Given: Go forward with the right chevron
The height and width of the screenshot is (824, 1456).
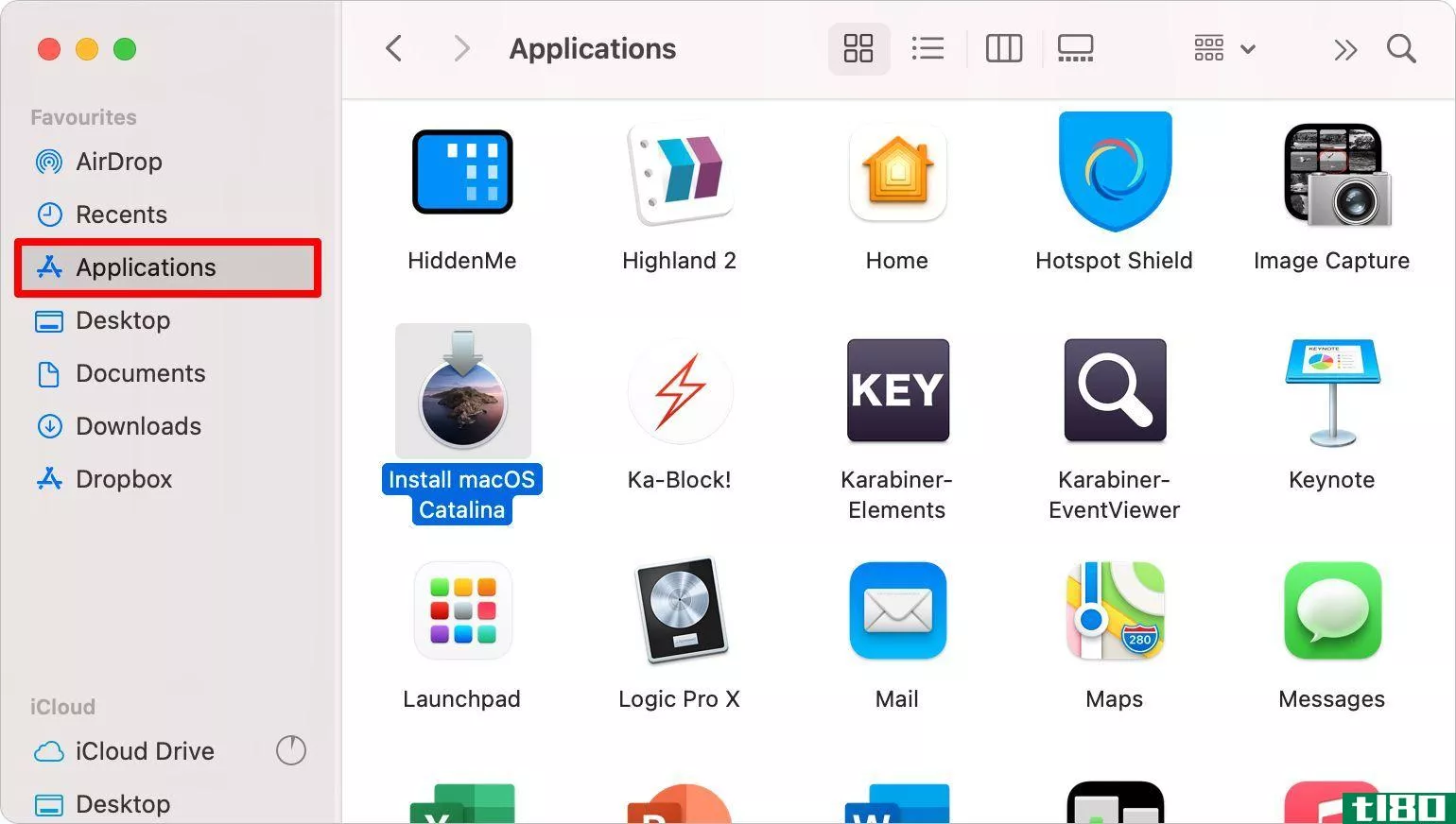Looking at the screenshot, I should point(460,48).
